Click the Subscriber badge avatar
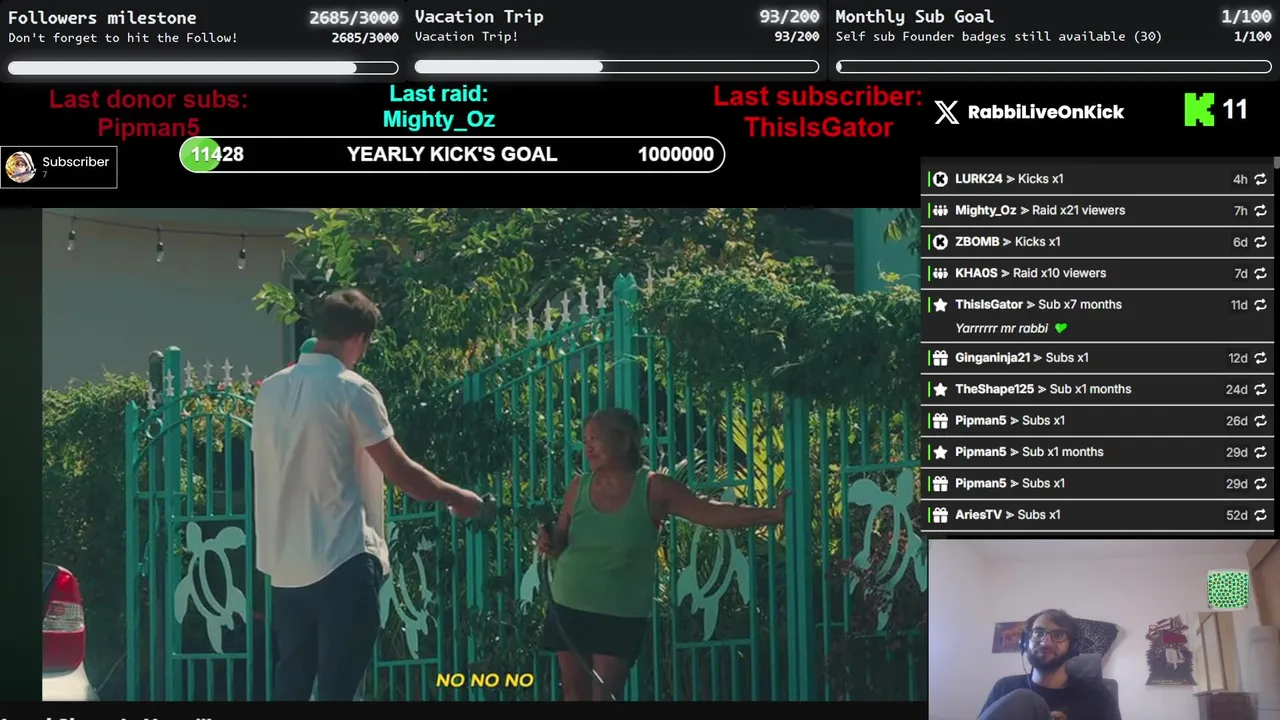1280x720 pixels. pos(20,167)
